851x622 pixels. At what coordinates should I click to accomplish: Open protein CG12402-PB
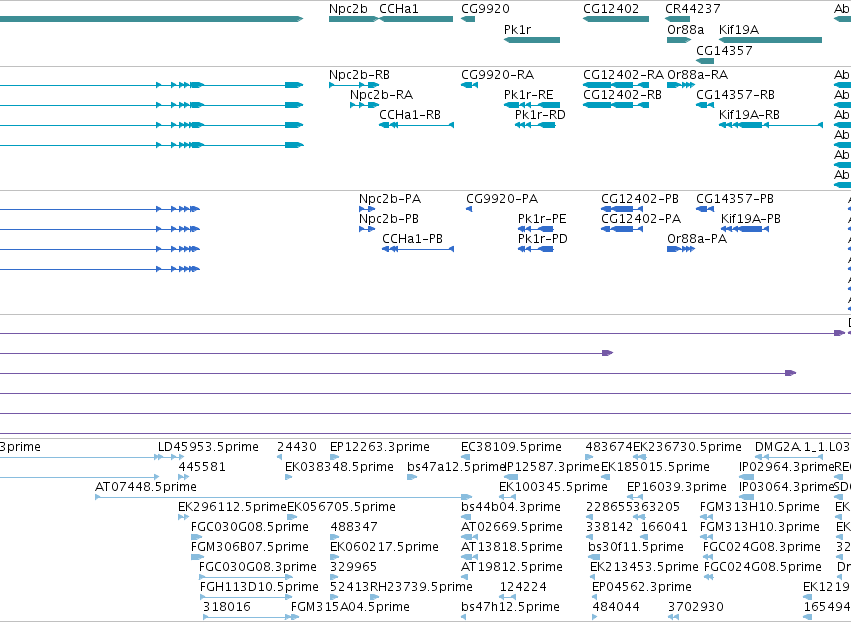click(x=640, y=199)
